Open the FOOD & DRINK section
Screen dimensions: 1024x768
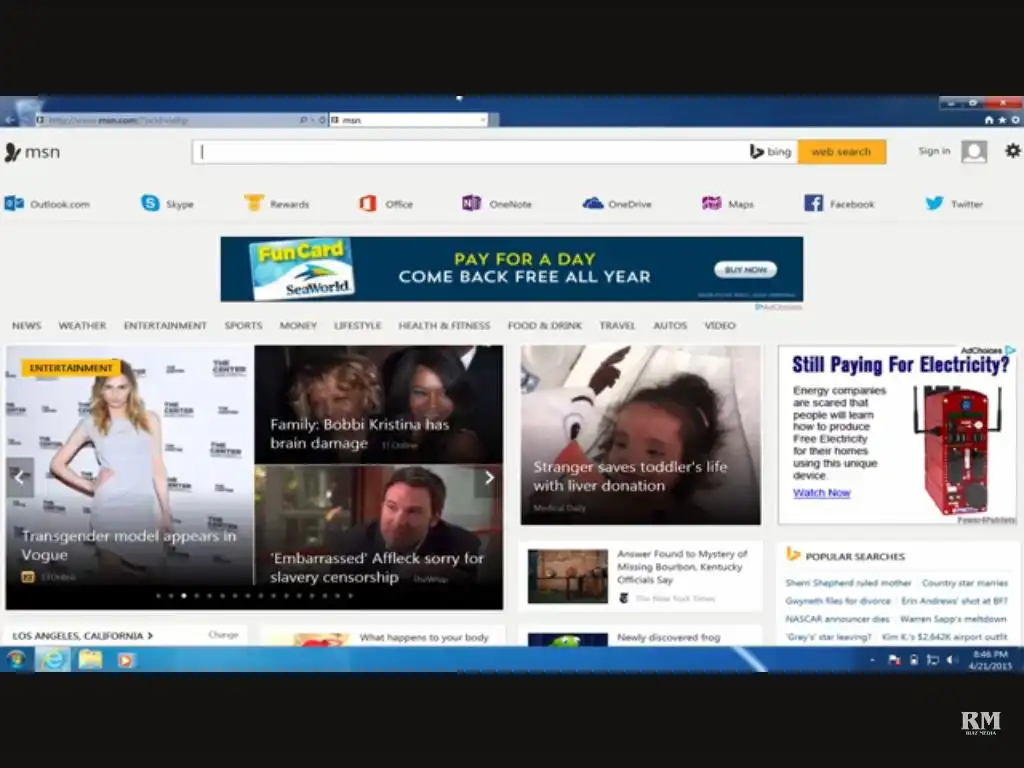point(545,325)
